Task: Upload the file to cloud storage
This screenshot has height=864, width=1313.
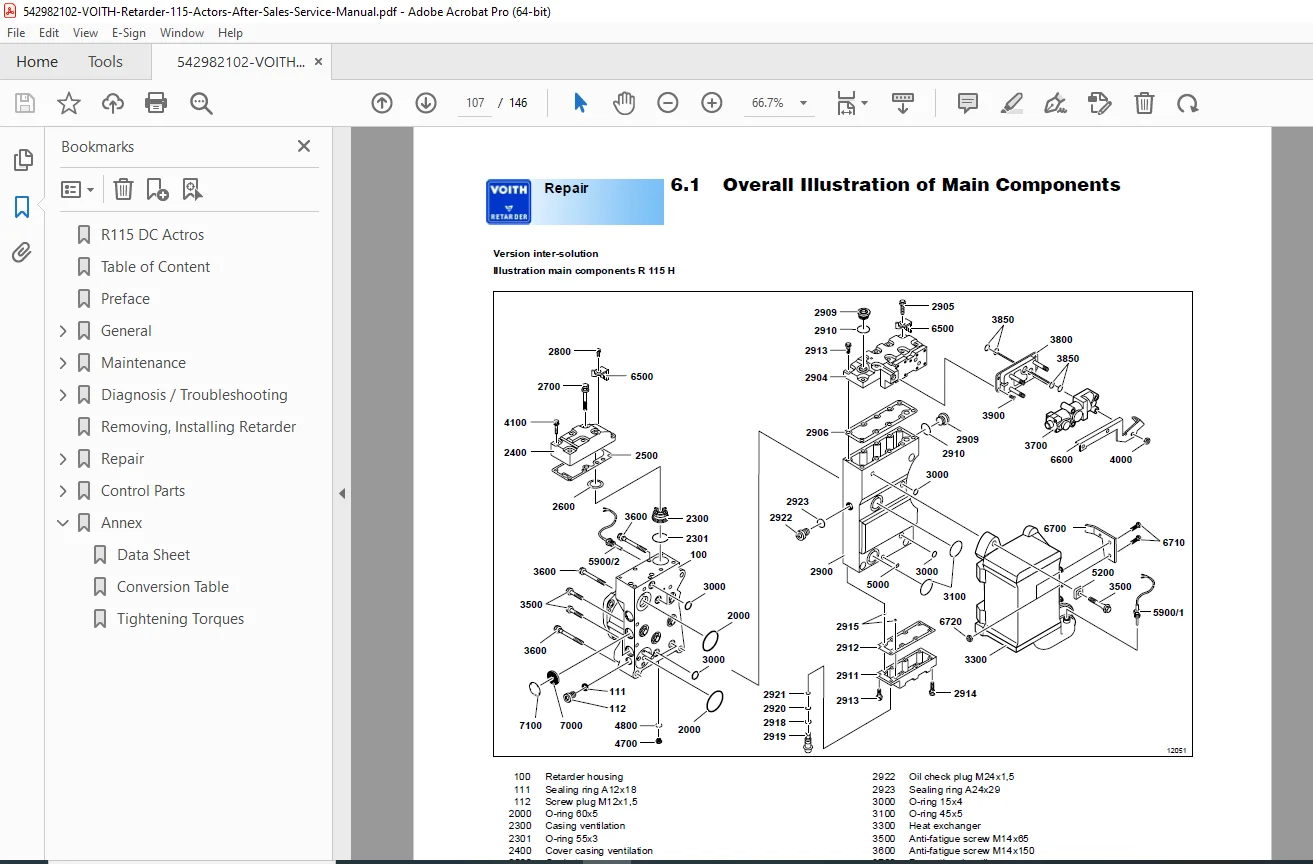Action: 113,103
